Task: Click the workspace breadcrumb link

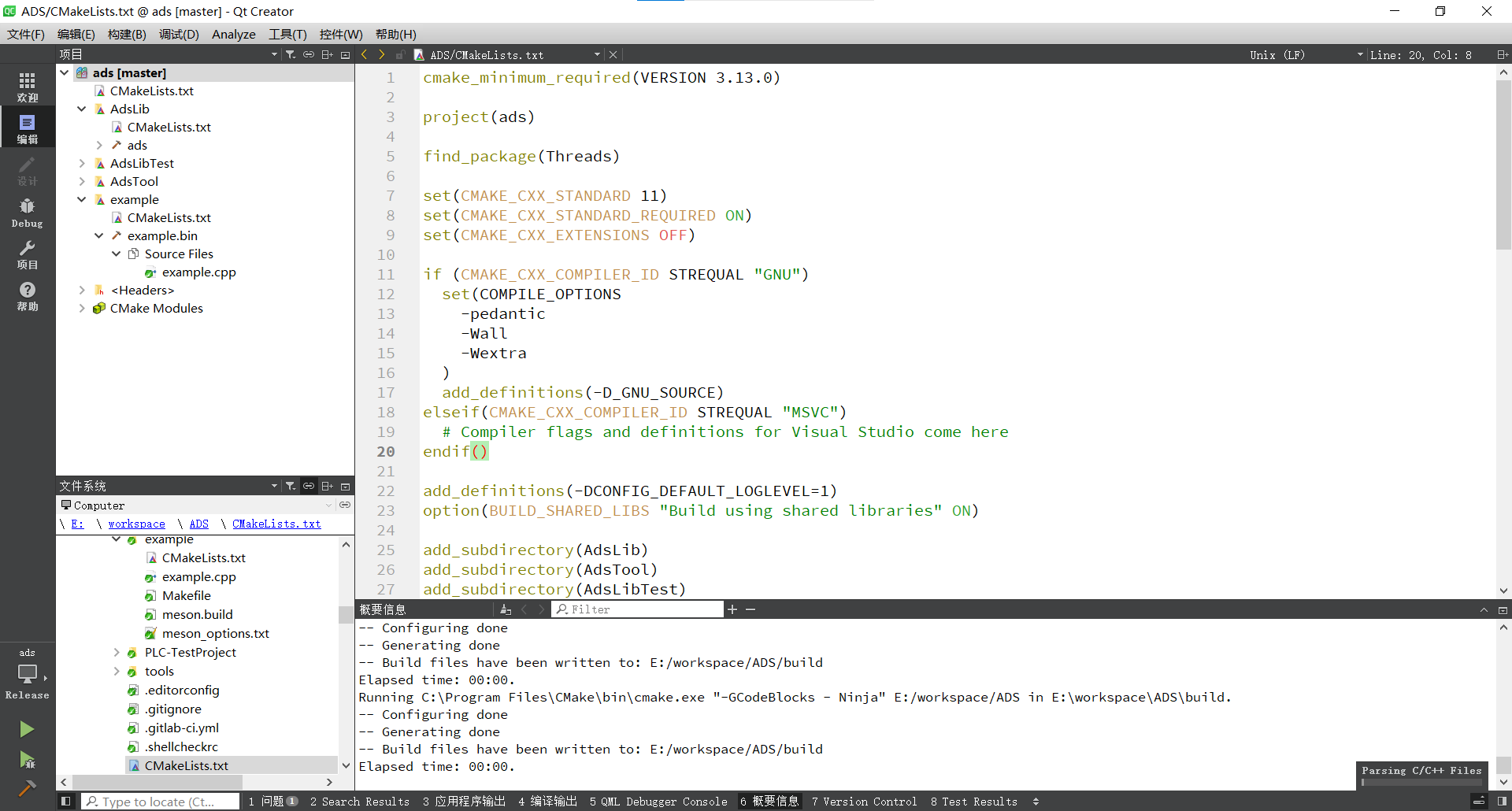Action: (x=136, y=524)
